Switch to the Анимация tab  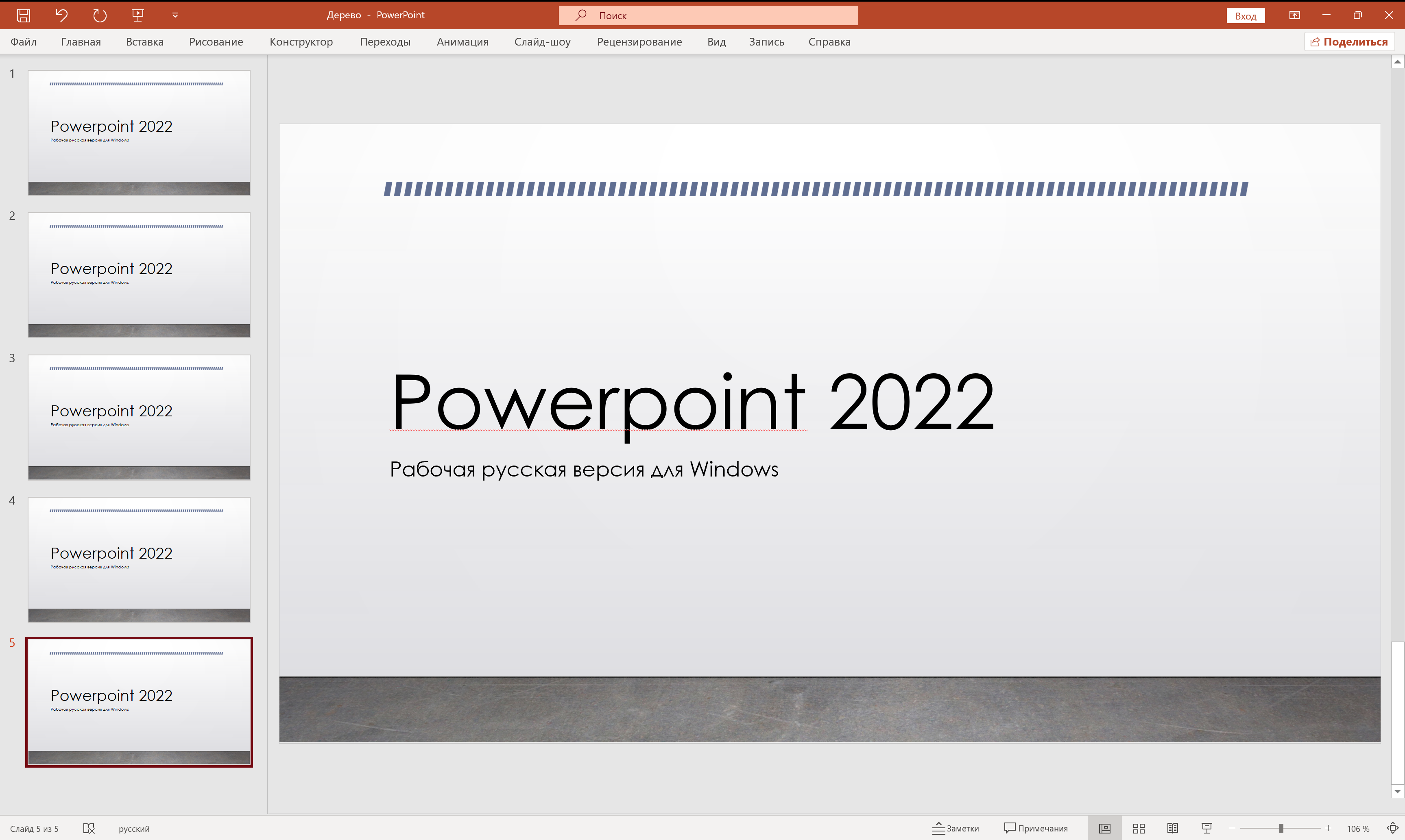(462, 41)
